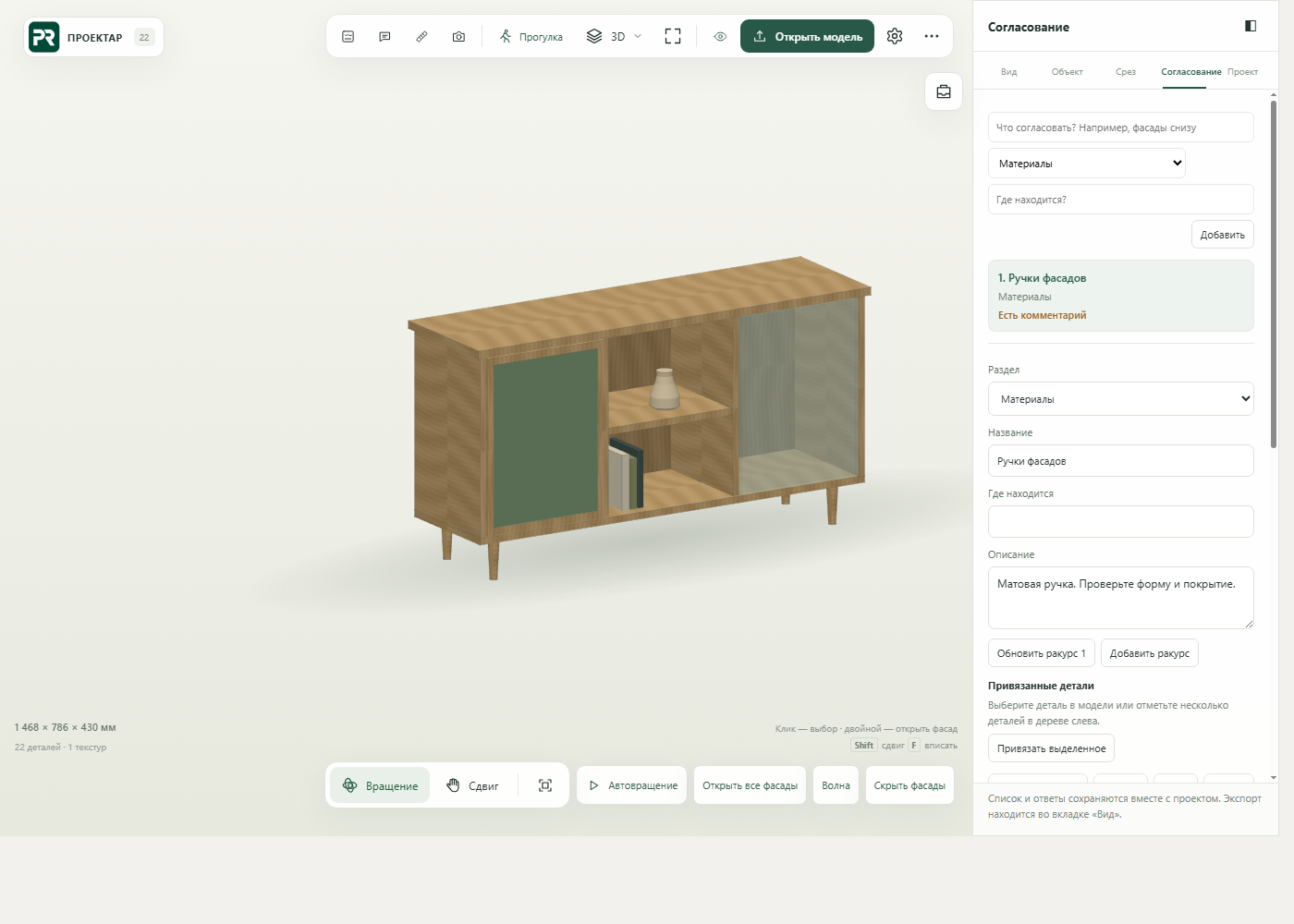Click the fit-to-view frame icon in bottom bar
The height and width of the screenshot is (924, 1294).
[545, 785]
